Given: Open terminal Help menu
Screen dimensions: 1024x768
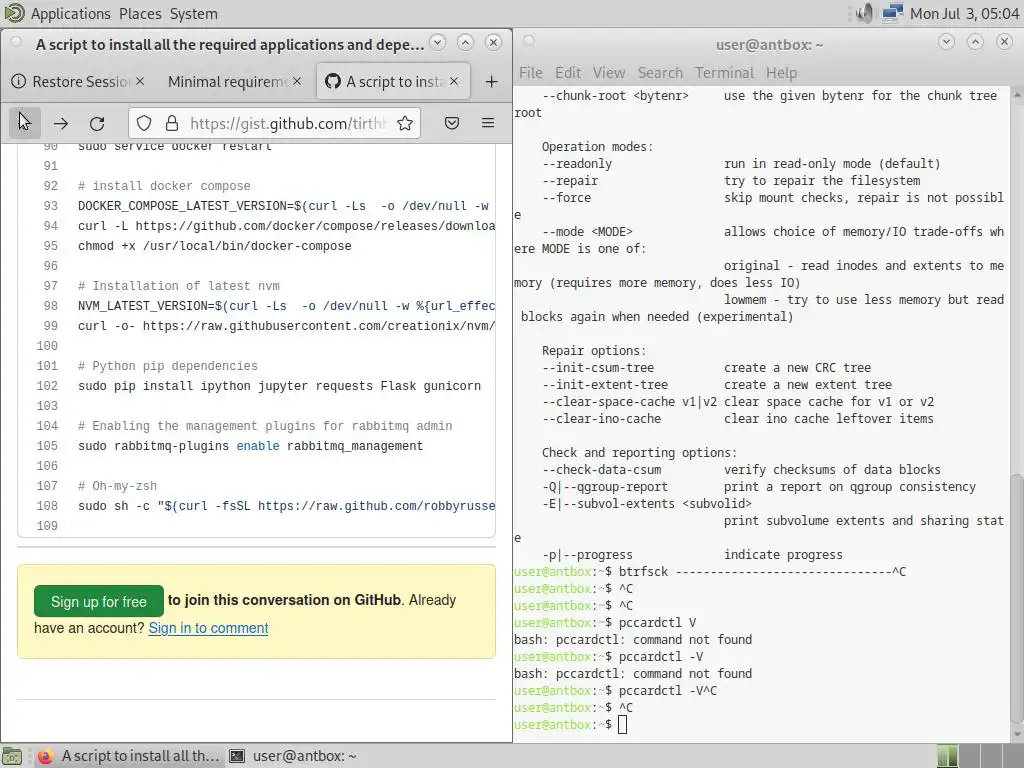Looking at the screenshot, I should pyautogui.click(x=782, y=72).
